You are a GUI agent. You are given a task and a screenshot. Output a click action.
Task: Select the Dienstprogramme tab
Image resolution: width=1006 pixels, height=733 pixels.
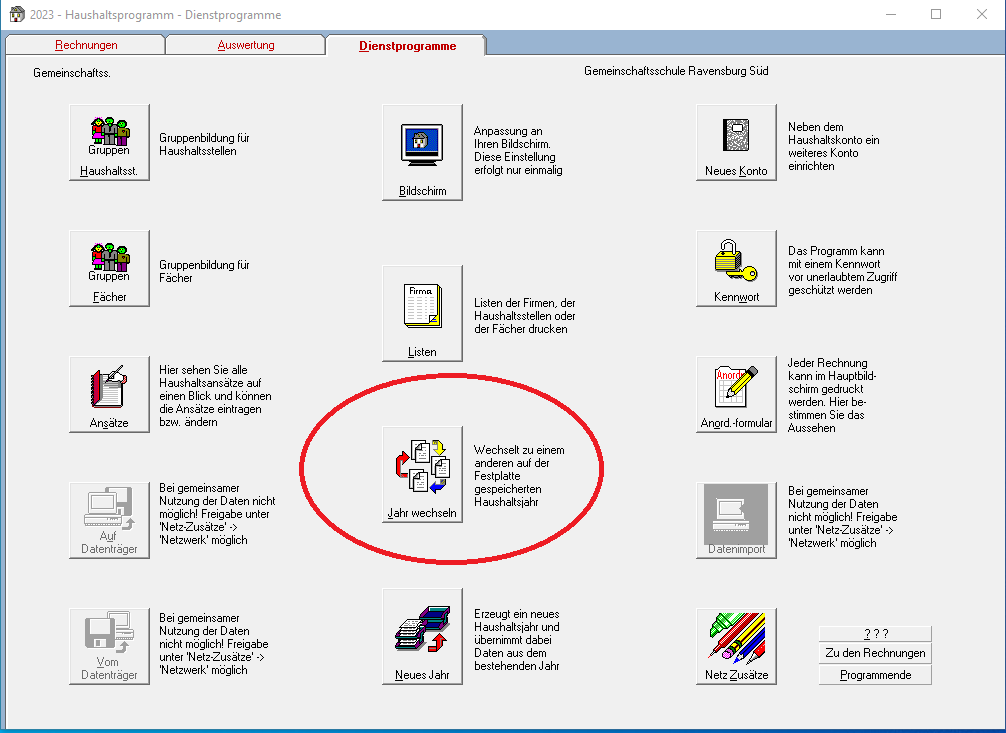pyautogui.click(x=407, y=45)
